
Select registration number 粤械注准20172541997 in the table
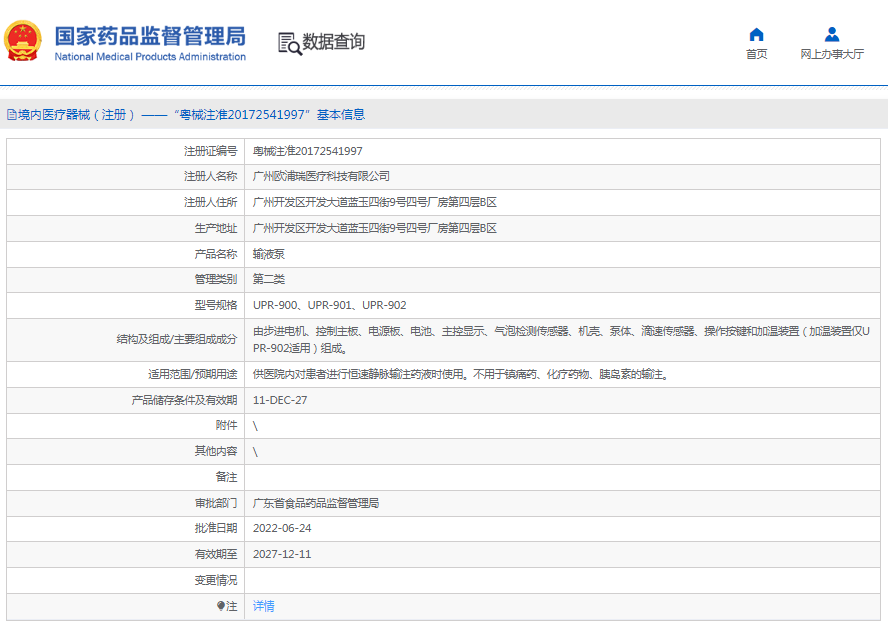307,151
